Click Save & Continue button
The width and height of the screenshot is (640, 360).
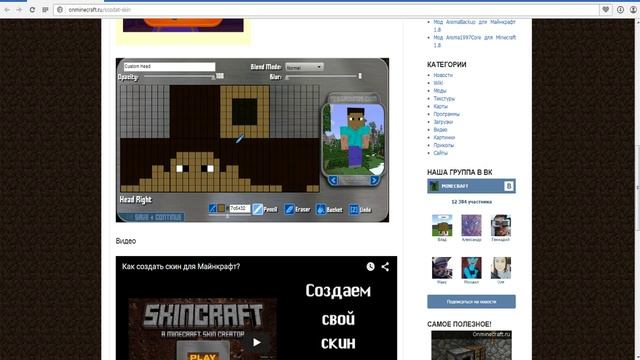151,217
